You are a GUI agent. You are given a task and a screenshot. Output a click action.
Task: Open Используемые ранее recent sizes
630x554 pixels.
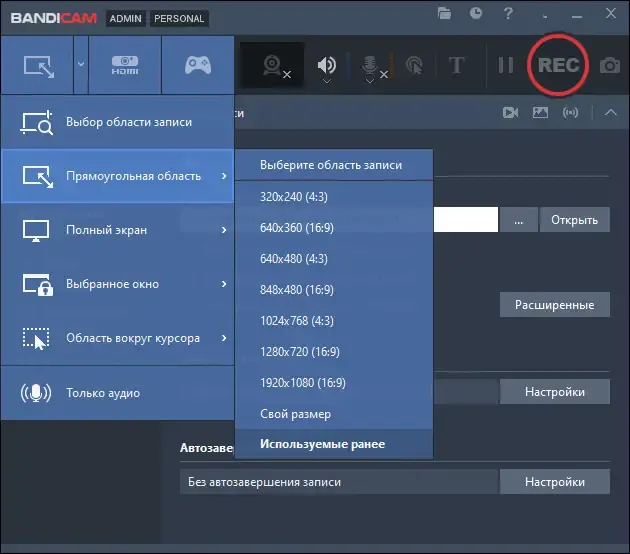click(x=334, y=444)
